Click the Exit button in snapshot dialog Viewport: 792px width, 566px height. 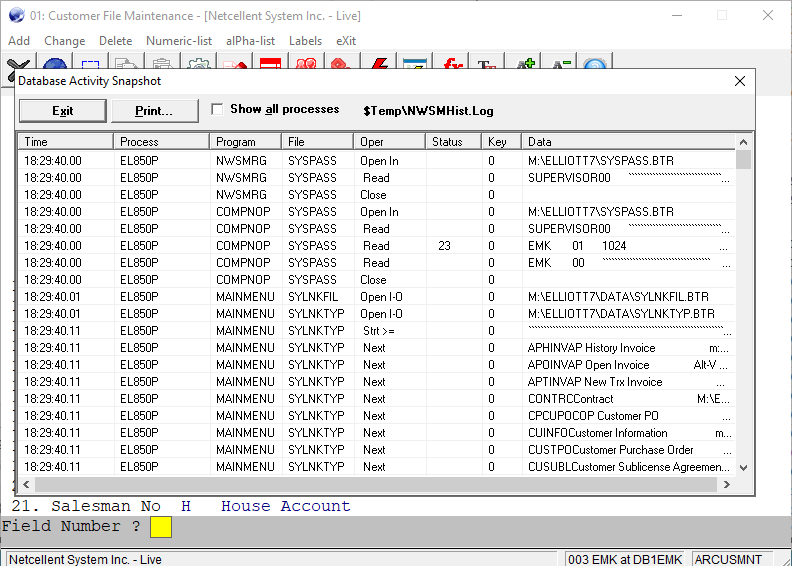coord(63,111)
